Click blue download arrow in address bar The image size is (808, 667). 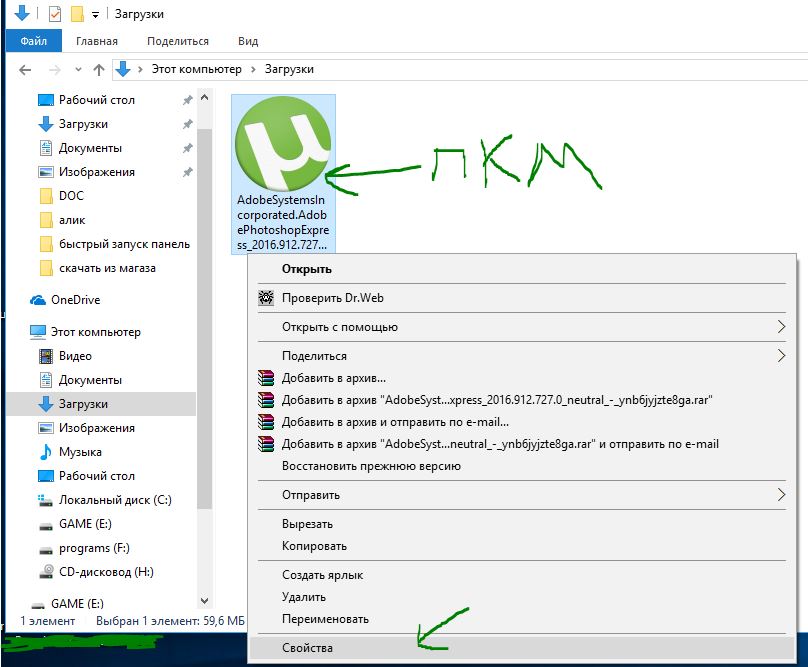[x=123, y=69]
